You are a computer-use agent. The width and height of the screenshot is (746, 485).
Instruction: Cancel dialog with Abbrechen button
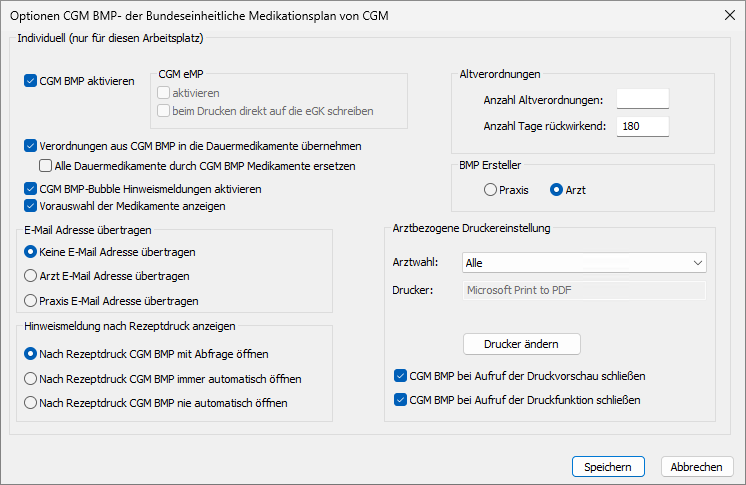(x=697, y=467)
